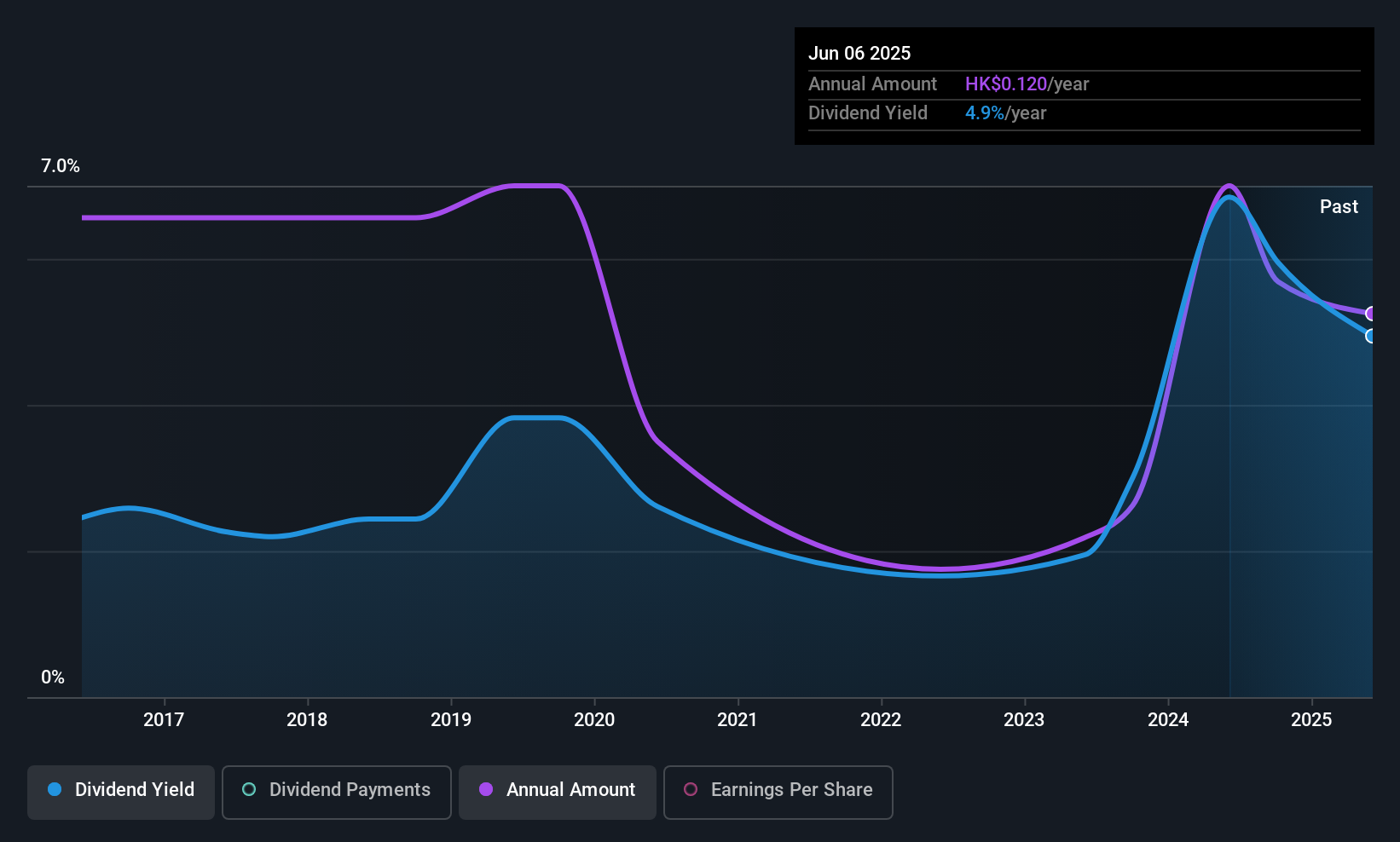Select the purple Annual Amount end marker
The width and height of the screenshot is (1400, 842).
[1371, 314]
